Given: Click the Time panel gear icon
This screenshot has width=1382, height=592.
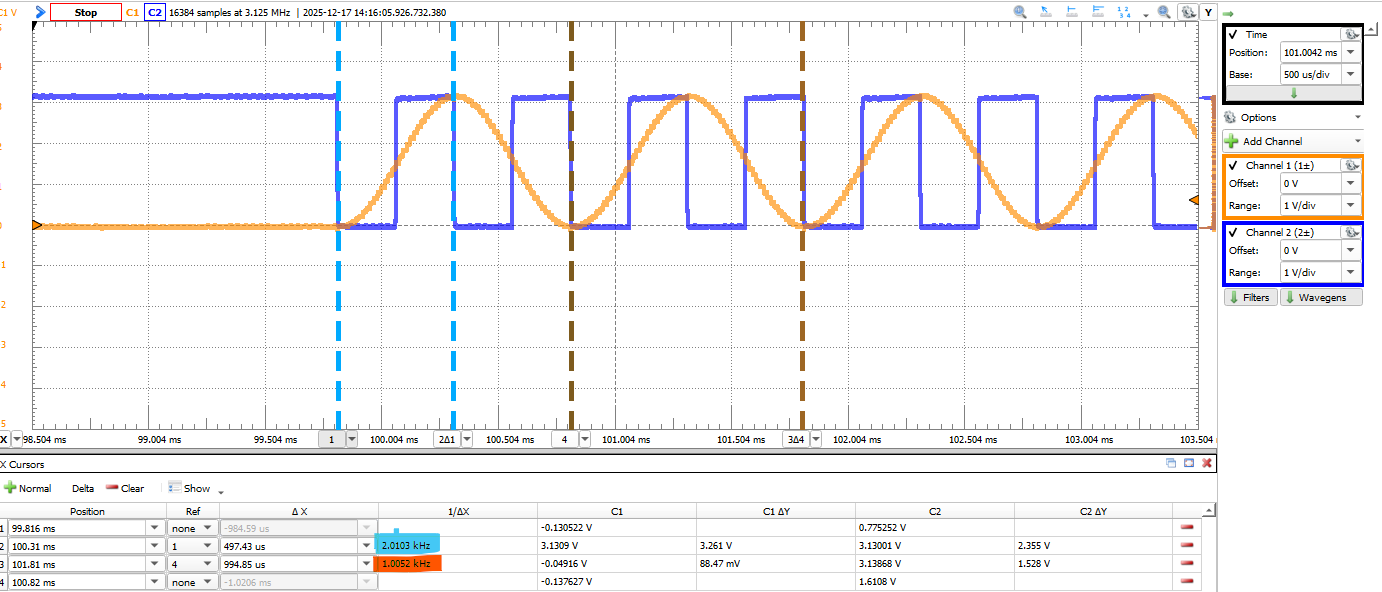Looking at the screenshot, I should coord(1349,34).
